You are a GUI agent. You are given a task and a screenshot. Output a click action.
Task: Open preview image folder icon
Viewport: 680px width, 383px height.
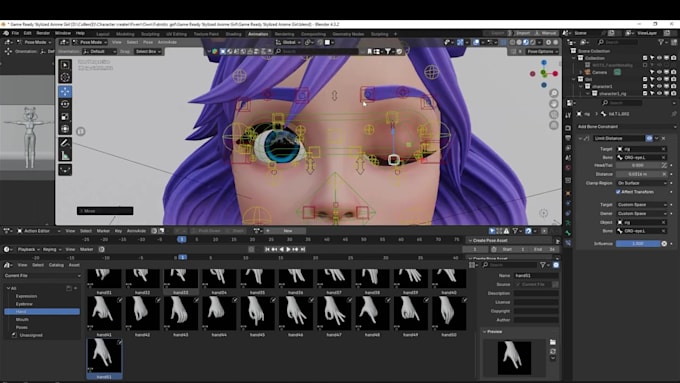pyautogui.click(x=552, y=342)
